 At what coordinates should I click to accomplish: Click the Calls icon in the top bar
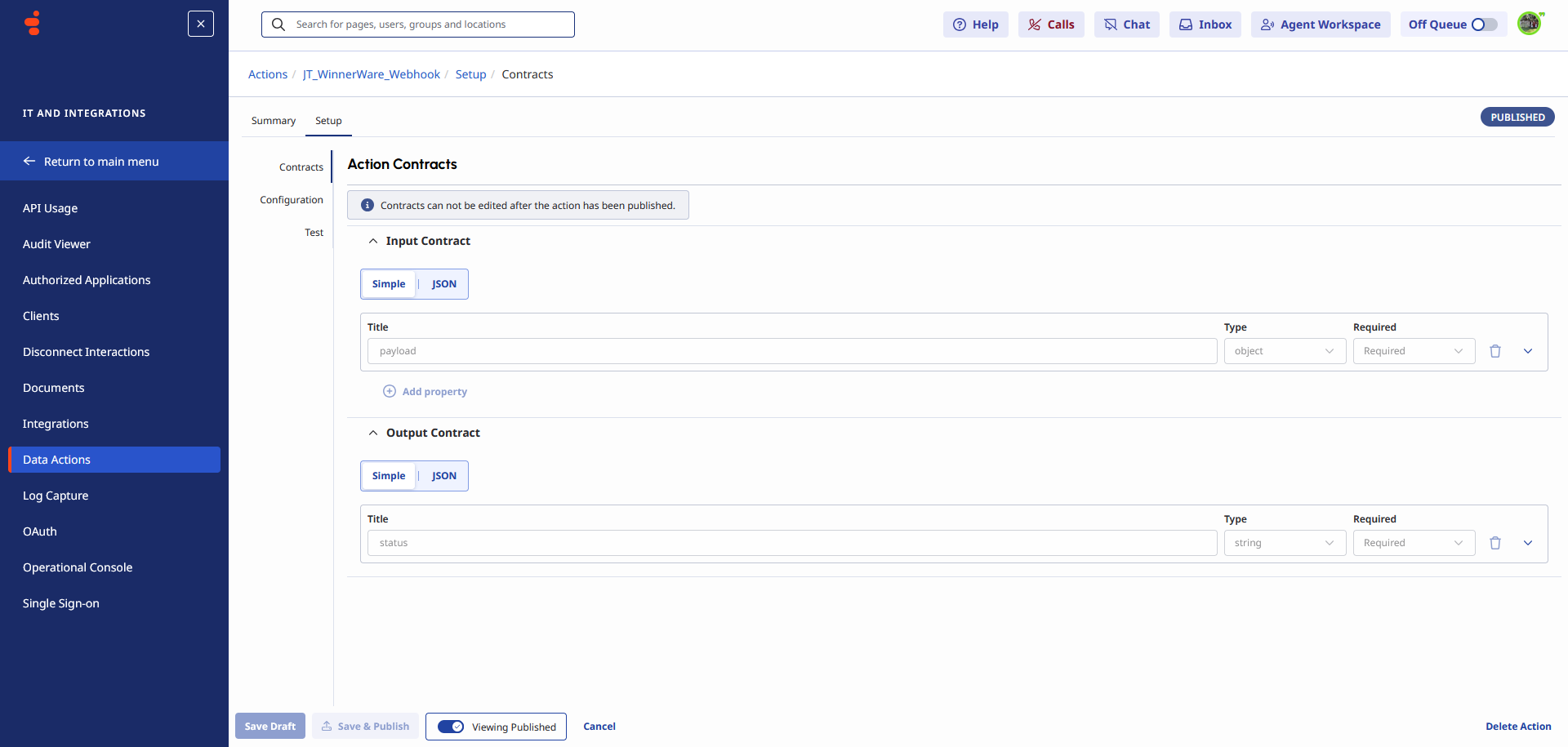[1050, 24]
